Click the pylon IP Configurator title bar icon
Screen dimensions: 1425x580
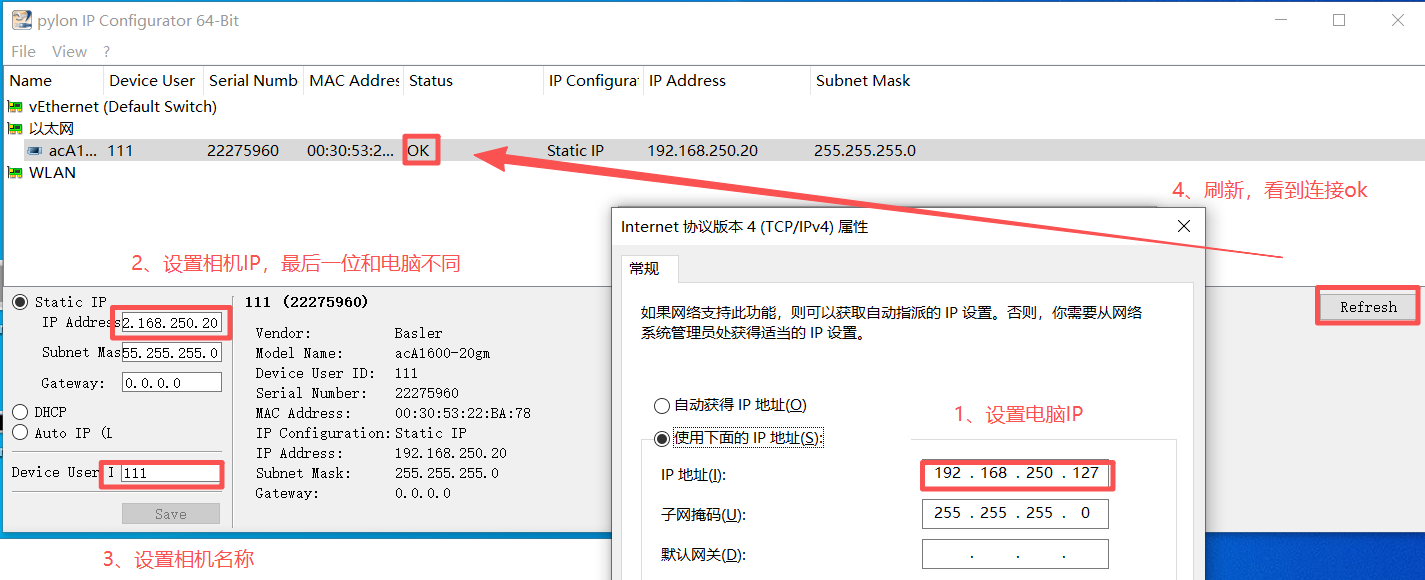[x=22, y=18]
